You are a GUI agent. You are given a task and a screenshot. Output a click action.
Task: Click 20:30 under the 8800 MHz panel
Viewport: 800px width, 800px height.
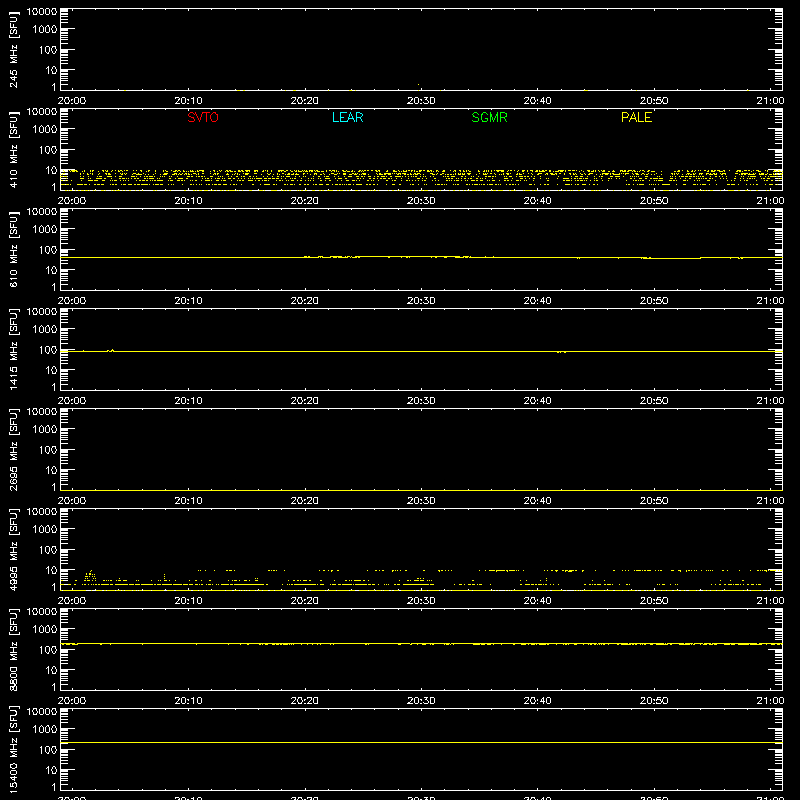click(421, 701)
